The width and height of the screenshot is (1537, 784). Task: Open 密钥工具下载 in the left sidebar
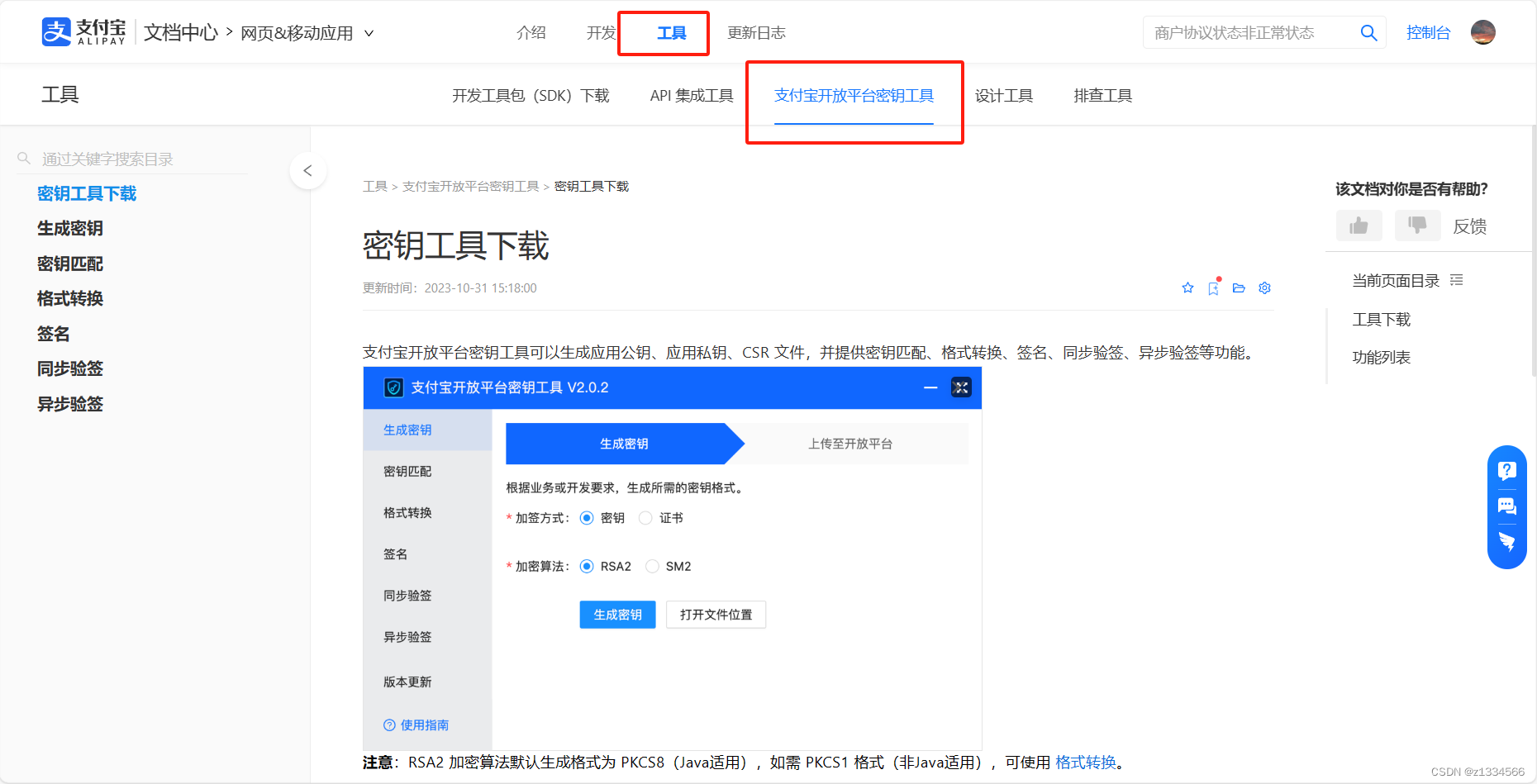87,193
